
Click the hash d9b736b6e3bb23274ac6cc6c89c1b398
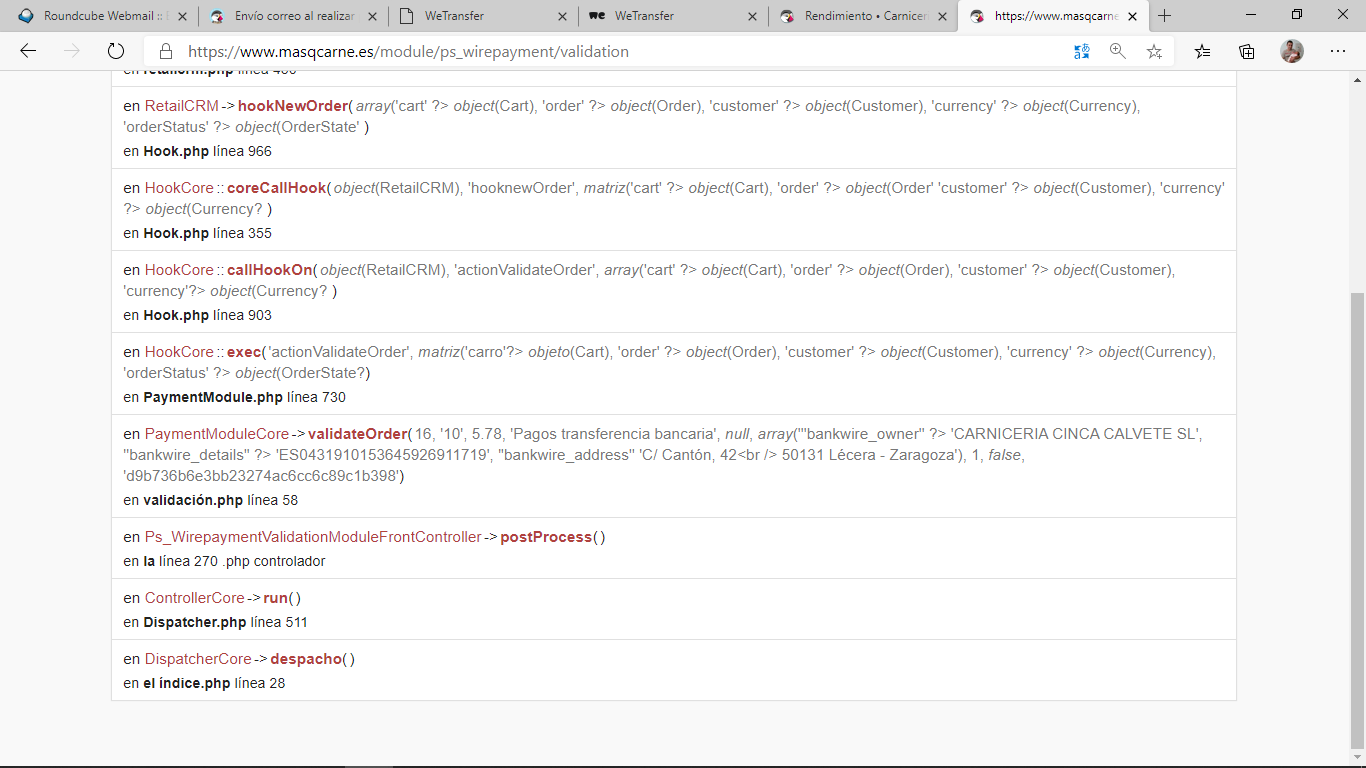pyautogui.click(x=263, y=476)
